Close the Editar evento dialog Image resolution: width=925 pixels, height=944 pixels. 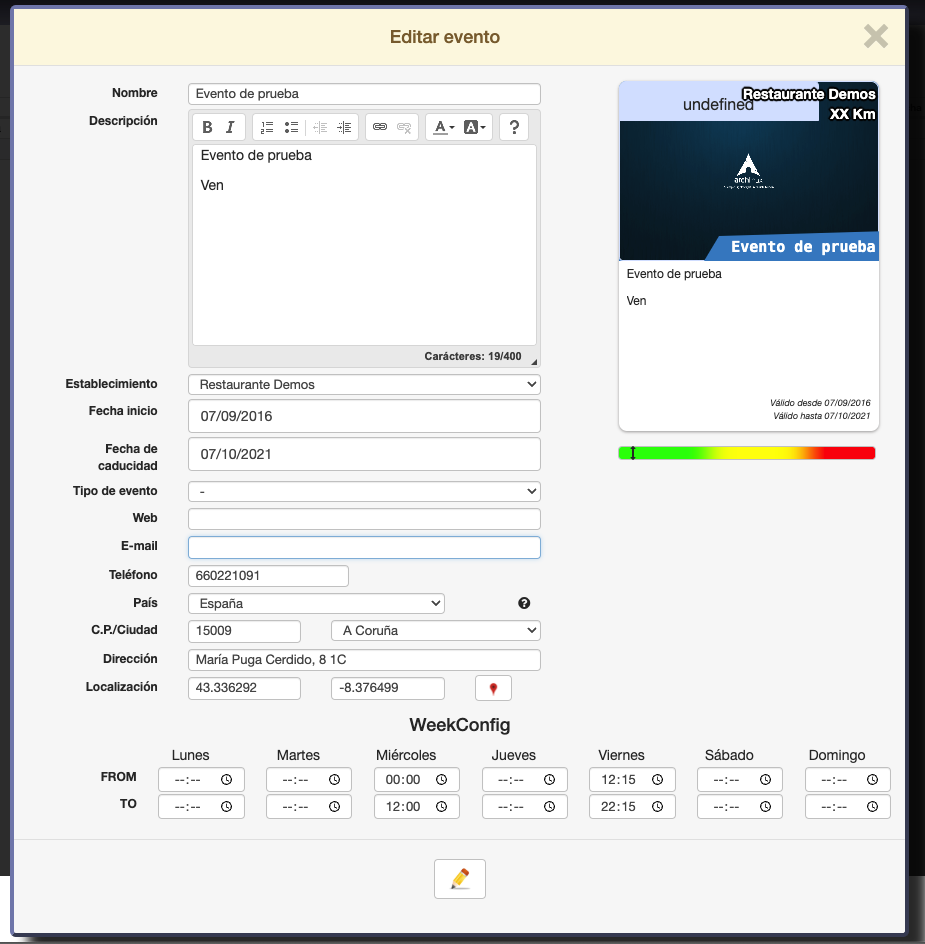pos(876,36)
